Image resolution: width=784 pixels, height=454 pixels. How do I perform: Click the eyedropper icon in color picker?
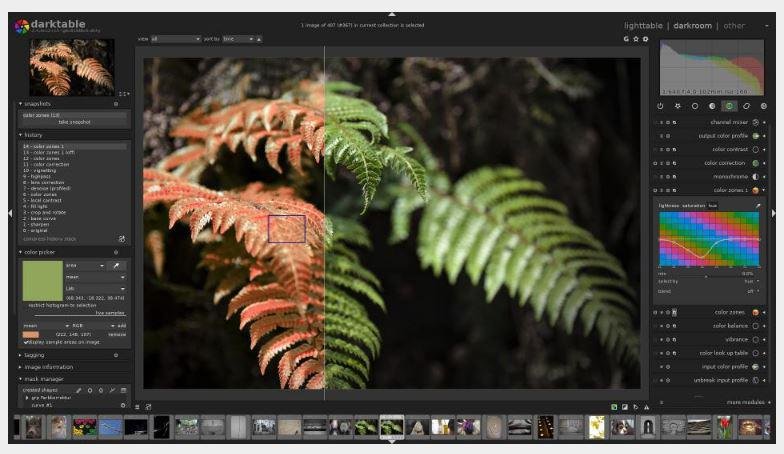coord(117,266)
